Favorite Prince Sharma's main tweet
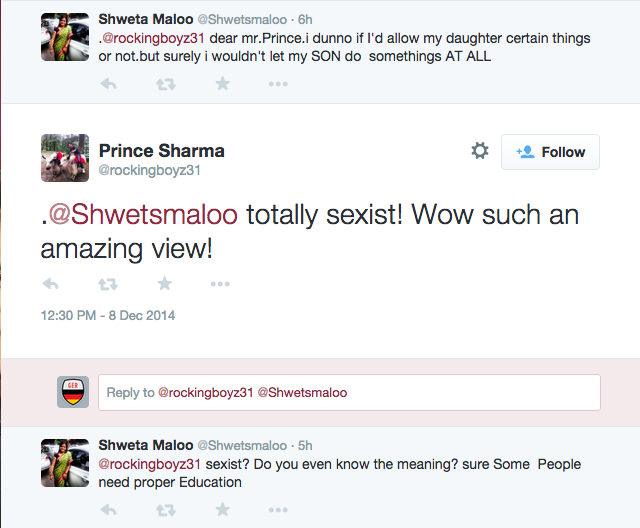The width and height of the screenshot is (640, 528). pyautogui.click(x=164, y=284)
